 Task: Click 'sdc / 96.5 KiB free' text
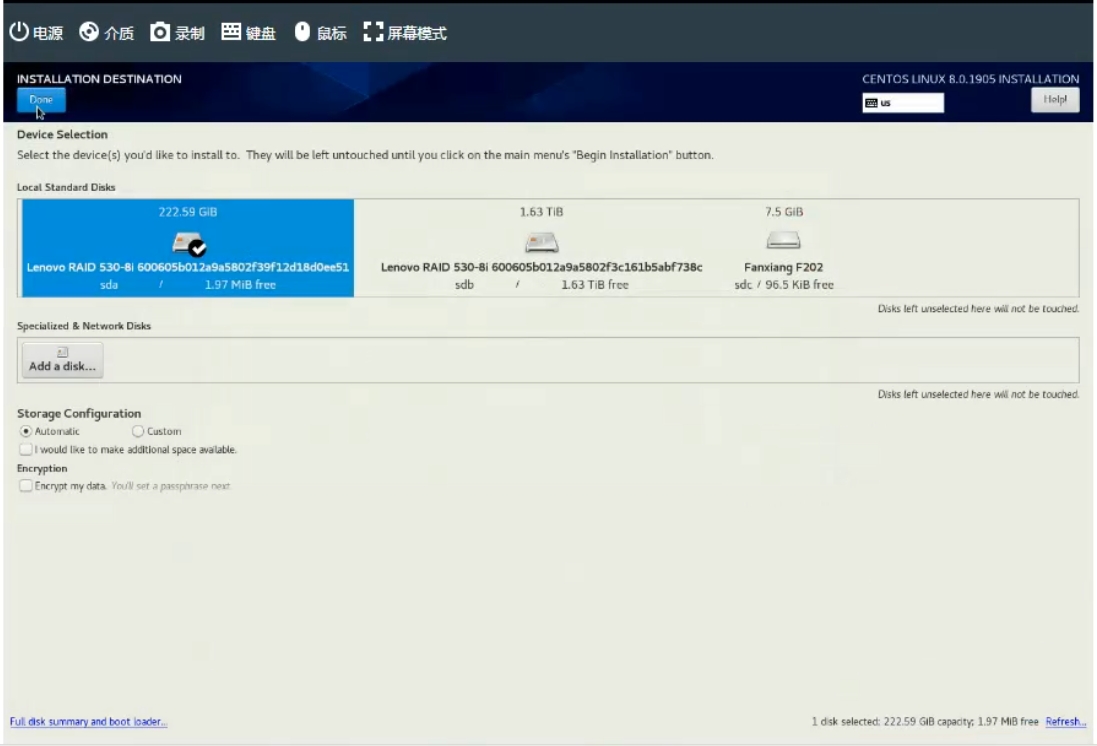click(784, 285)
